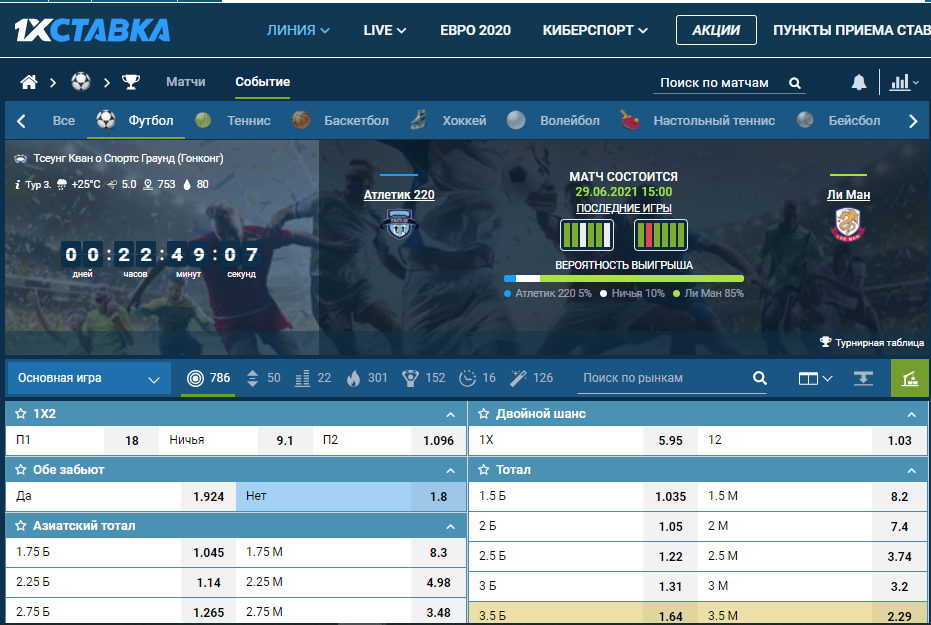Filter markets with the 126 icon
Image resolution: width=931 pixels, height=625 pixels.
(531, 378)
